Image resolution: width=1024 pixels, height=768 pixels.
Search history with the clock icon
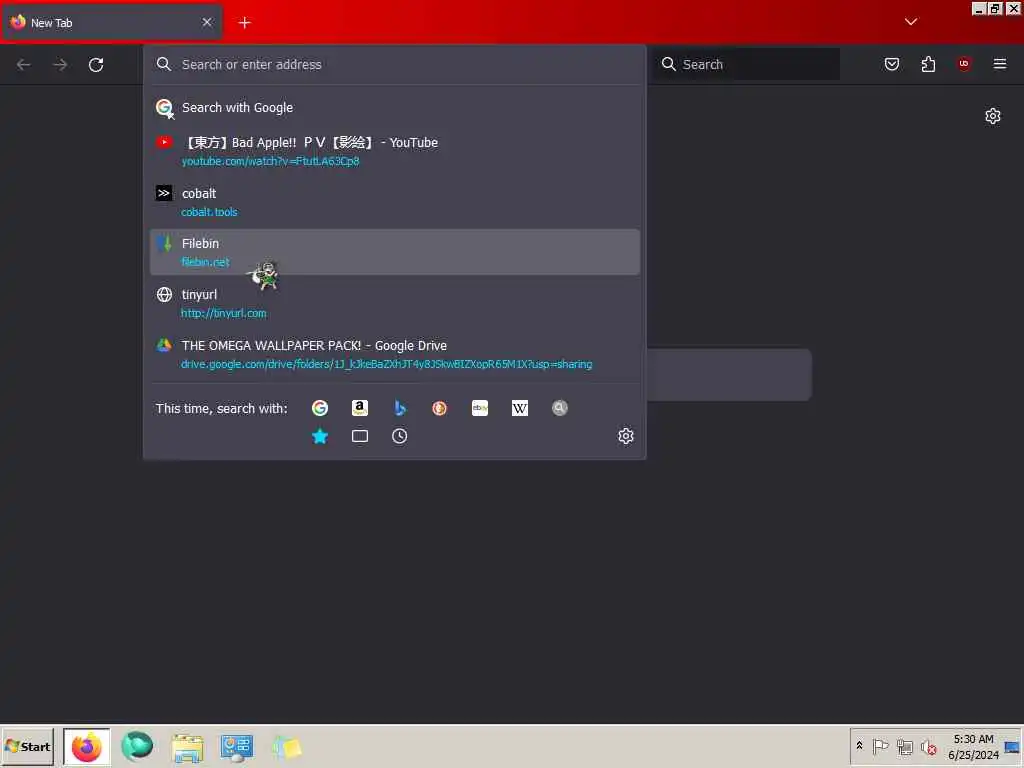tap(400, 436)
